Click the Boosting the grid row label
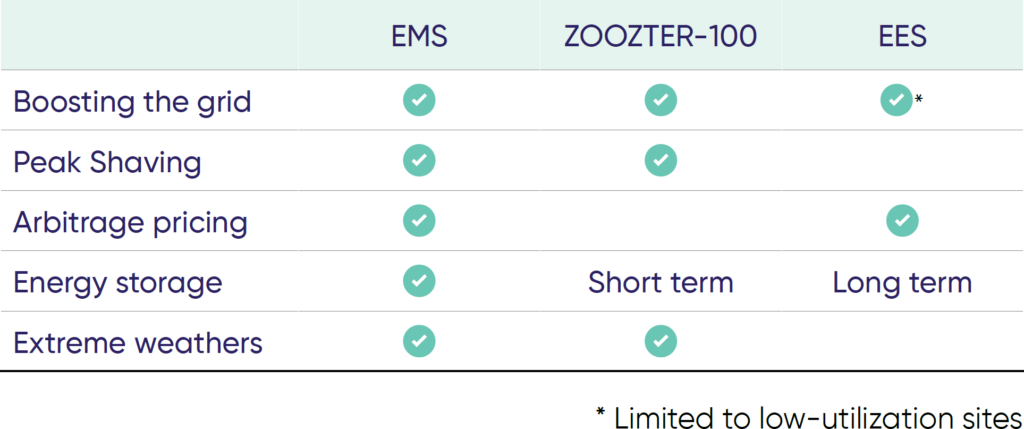This screenshot has height=429, width=1024. tap(133, 101)
